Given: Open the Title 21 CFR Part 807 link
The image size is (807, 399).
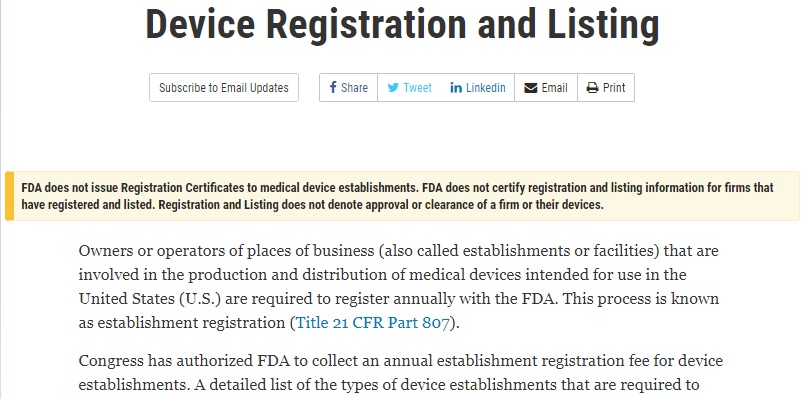Looking at the screenshot, I should click(x=373, y=323).
